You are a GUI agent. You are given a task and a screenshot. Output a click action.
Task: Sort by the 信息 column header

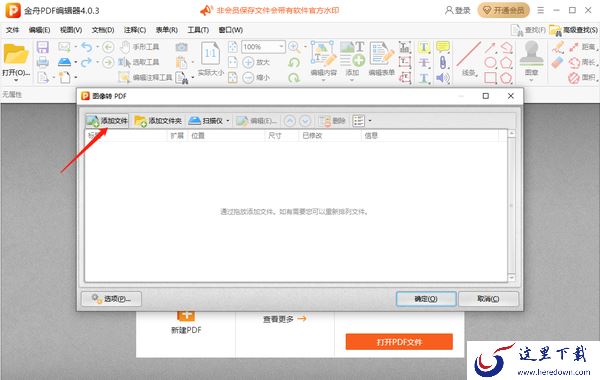pos(430,135)
